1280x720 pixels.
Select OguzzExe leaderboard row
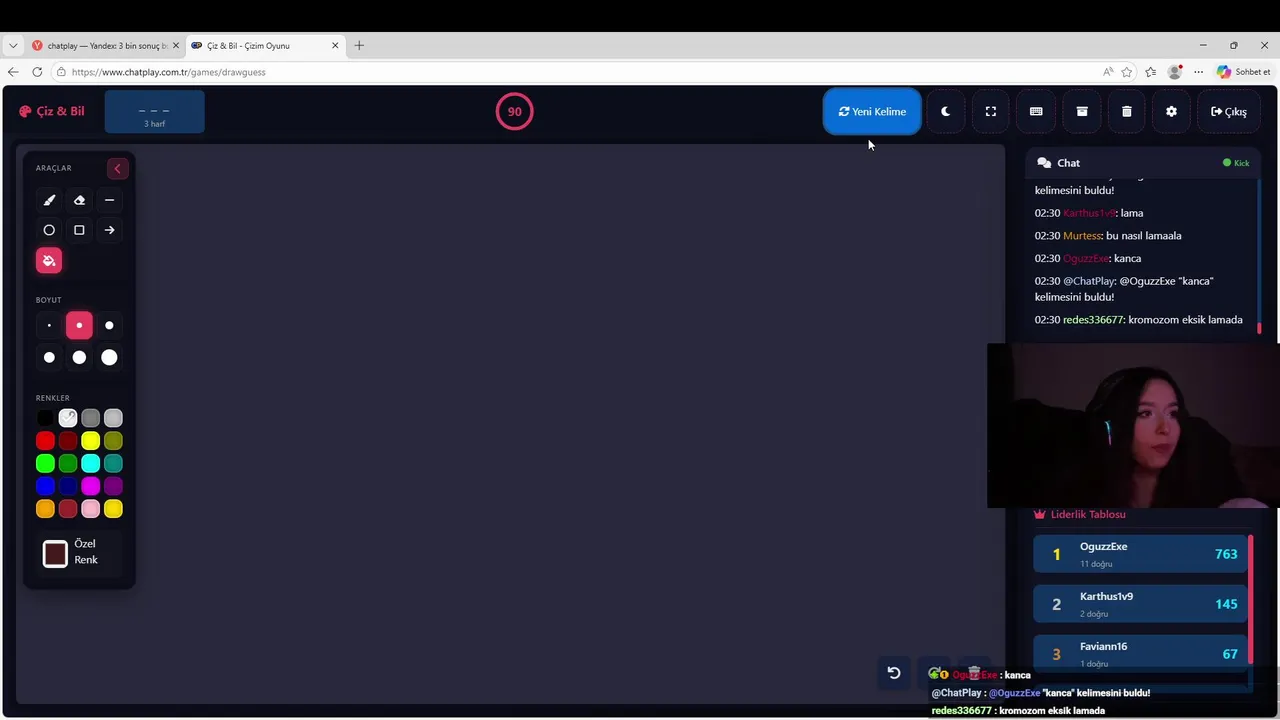(x=1140, y=554)
